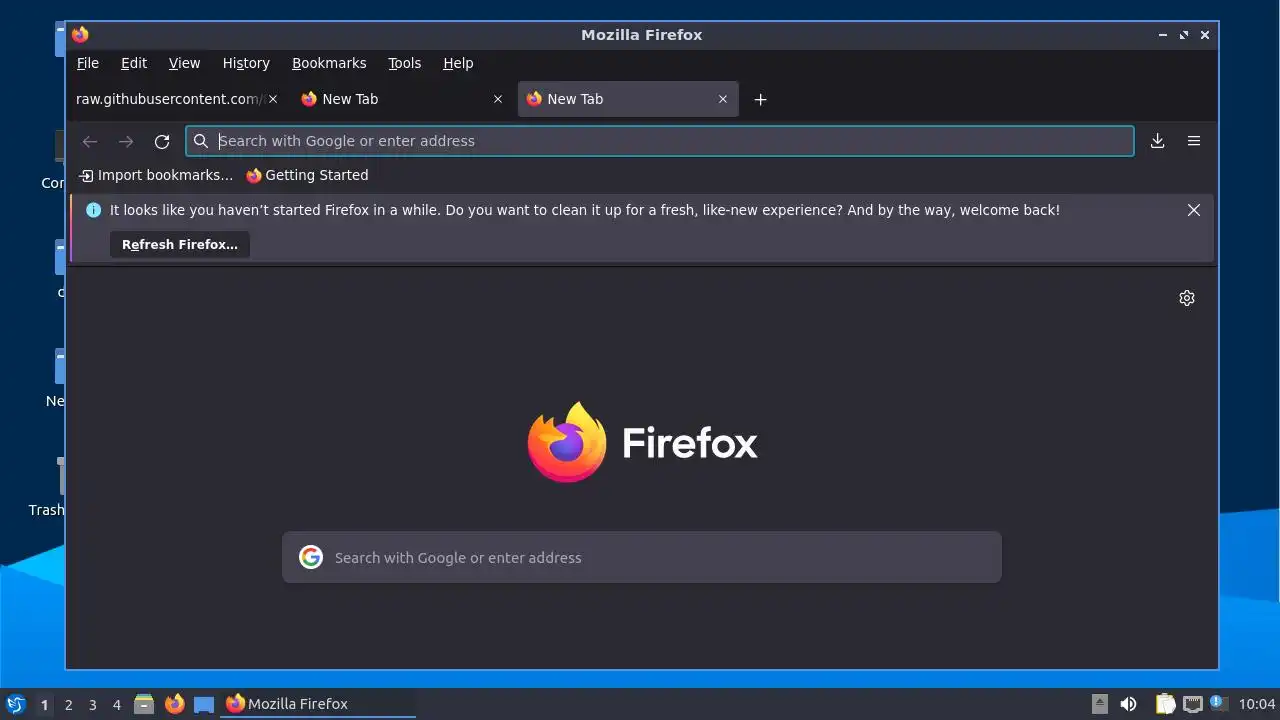
Task: Minimize the Firefox window
Action: 1163,34
